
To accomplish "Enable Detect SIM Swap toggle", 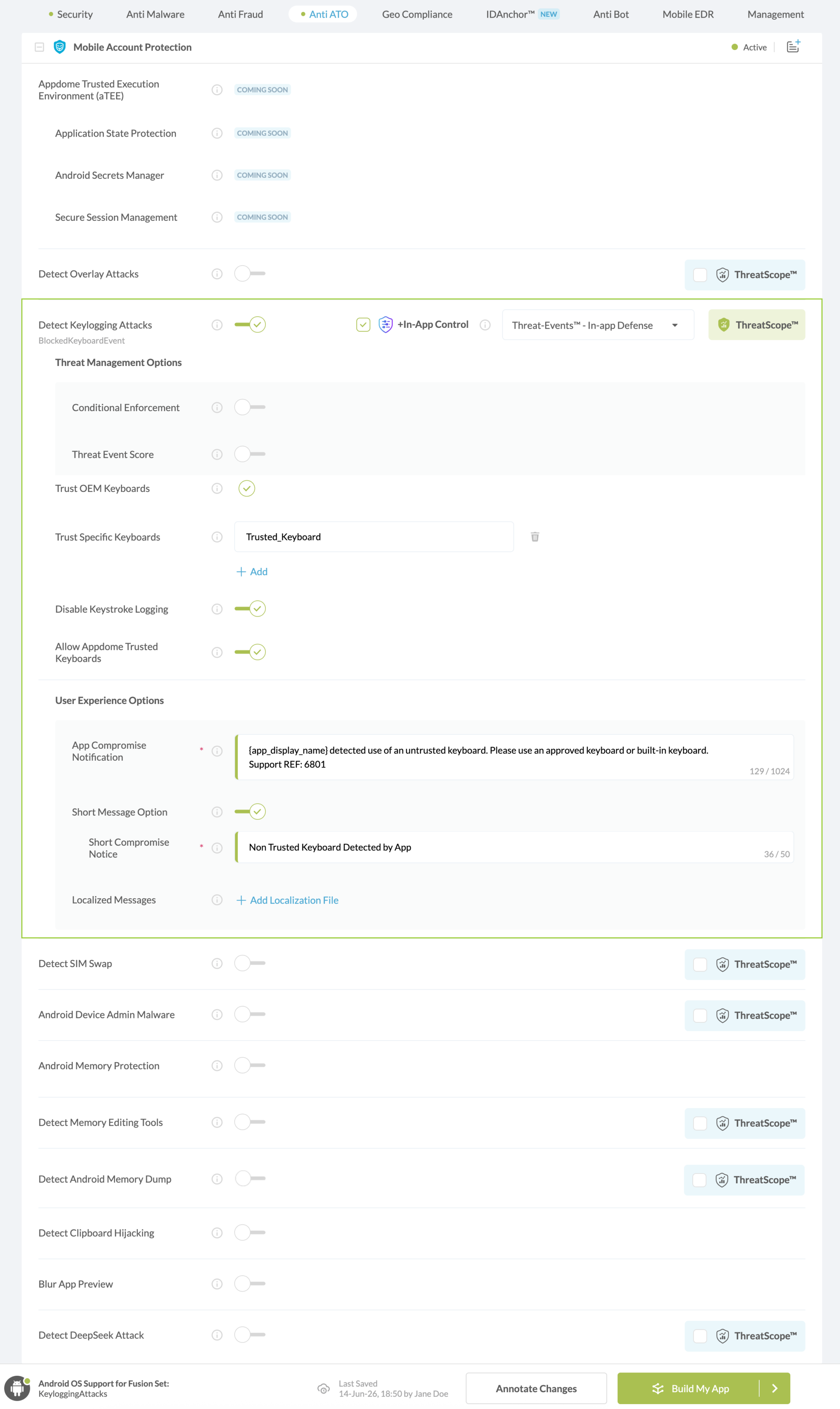I will coord(250,963).
